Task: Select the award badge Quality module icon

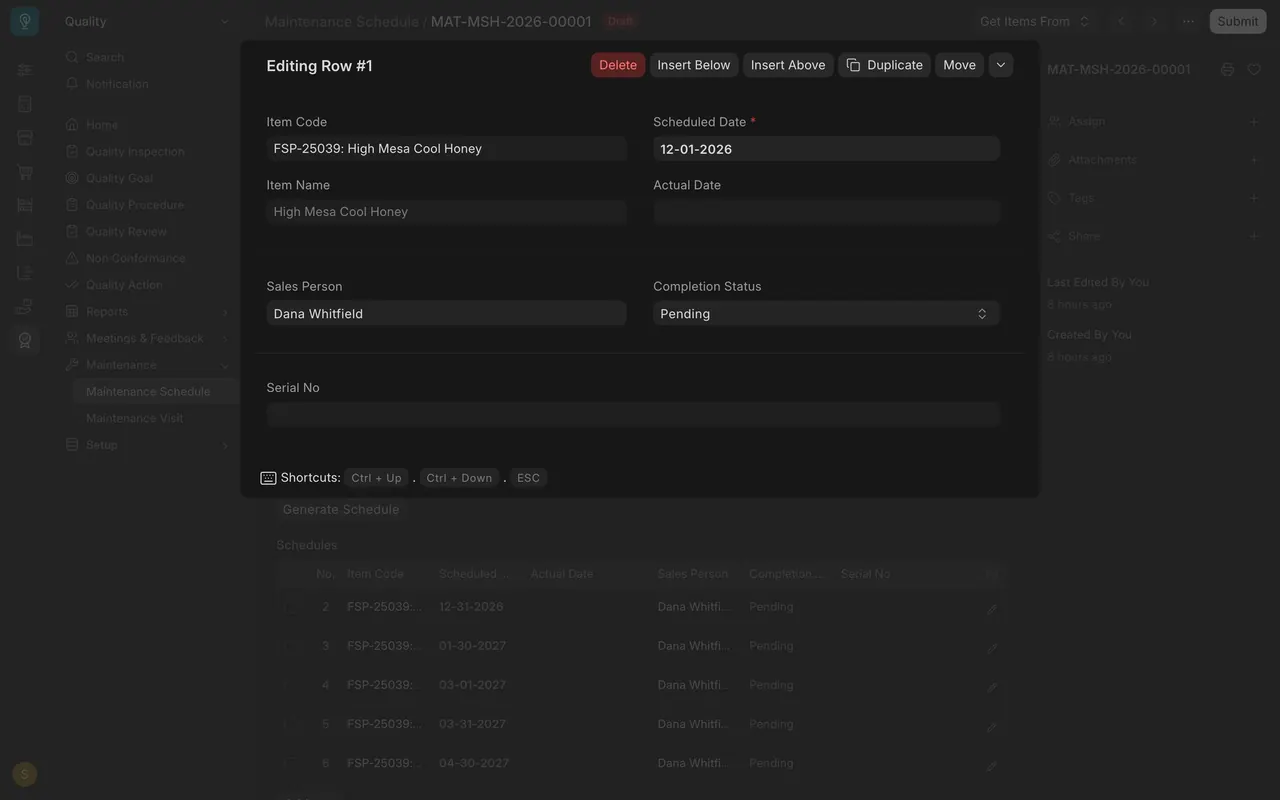Action: click(x=25, y=340)
